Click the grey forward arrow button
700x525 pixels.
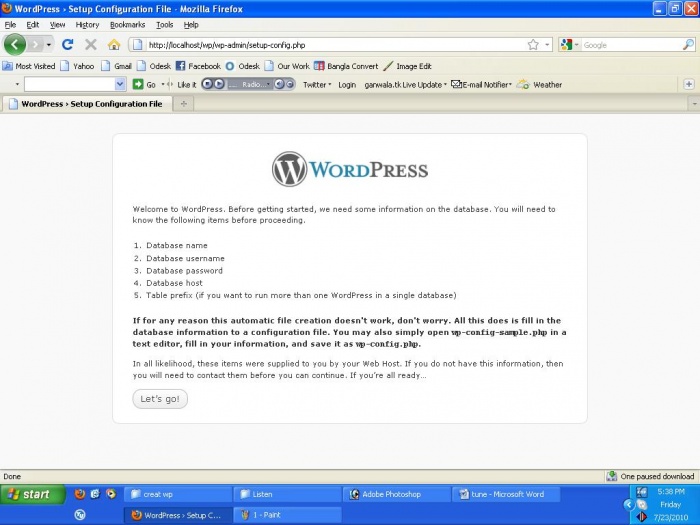(x=35, y=45)
